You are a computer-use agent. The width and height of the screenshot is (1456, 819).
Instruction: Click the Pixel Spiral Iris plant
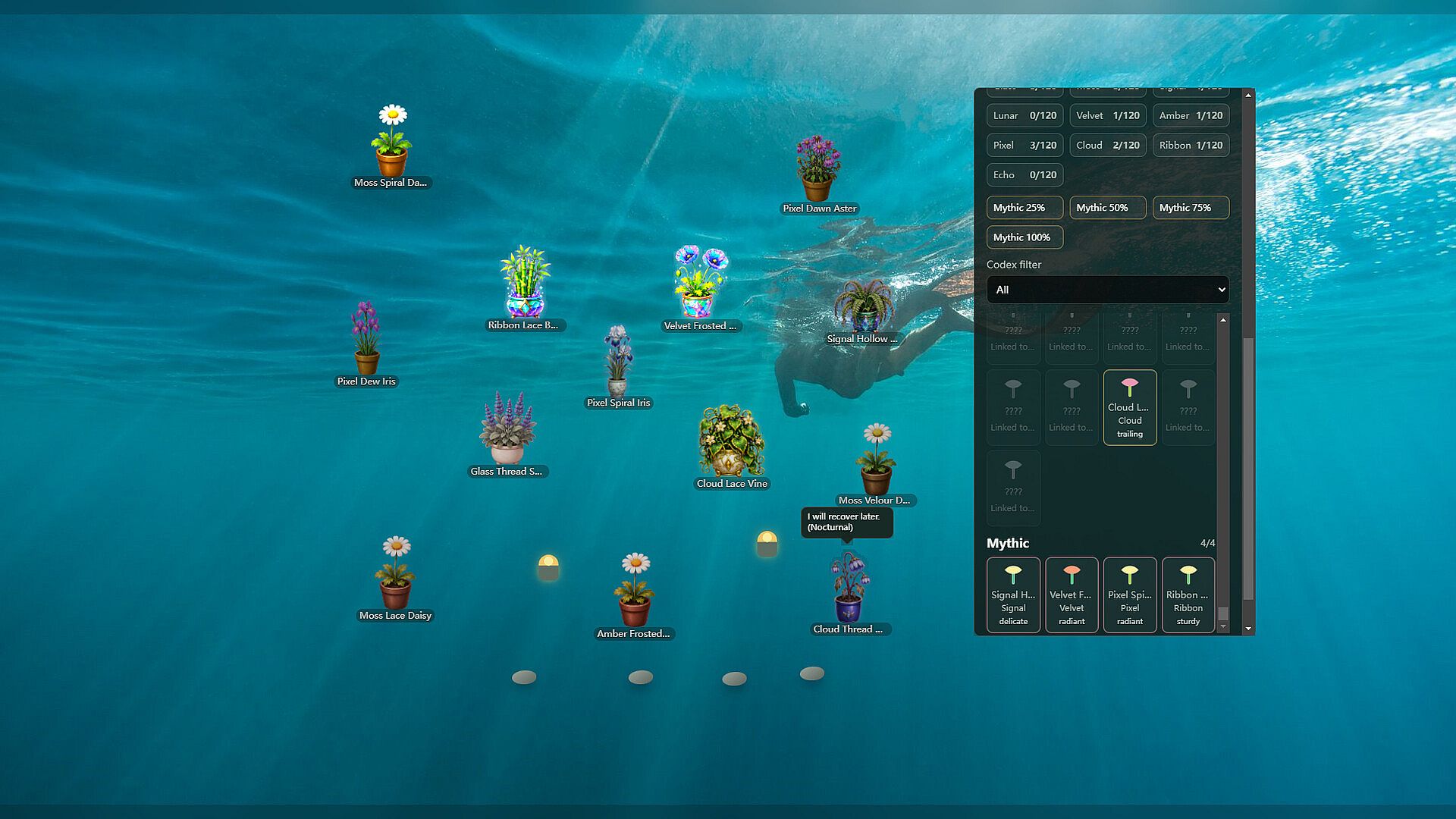click(618, 361)
